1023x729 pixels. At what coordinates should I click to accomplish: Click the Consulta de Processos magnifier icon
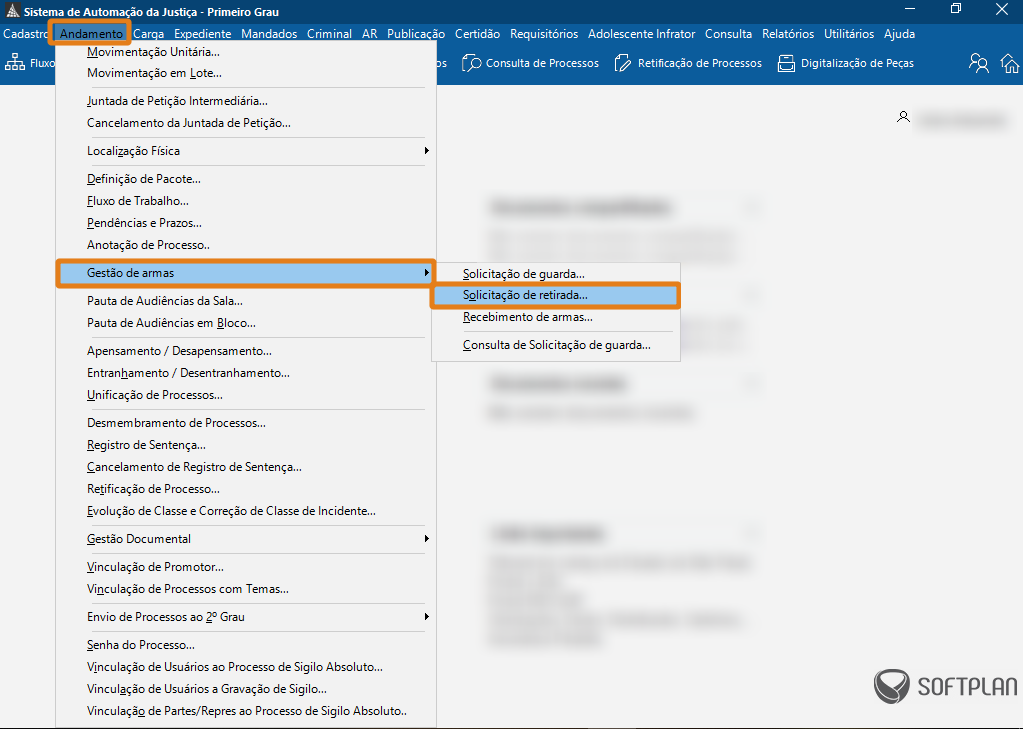471,63
